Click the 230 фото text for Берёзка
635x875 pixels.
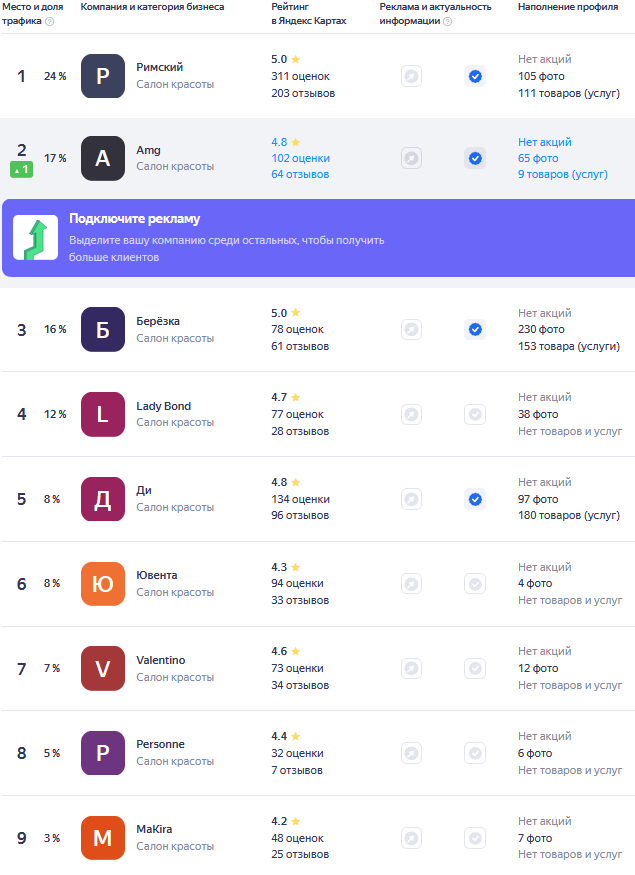tap(541, 329)
